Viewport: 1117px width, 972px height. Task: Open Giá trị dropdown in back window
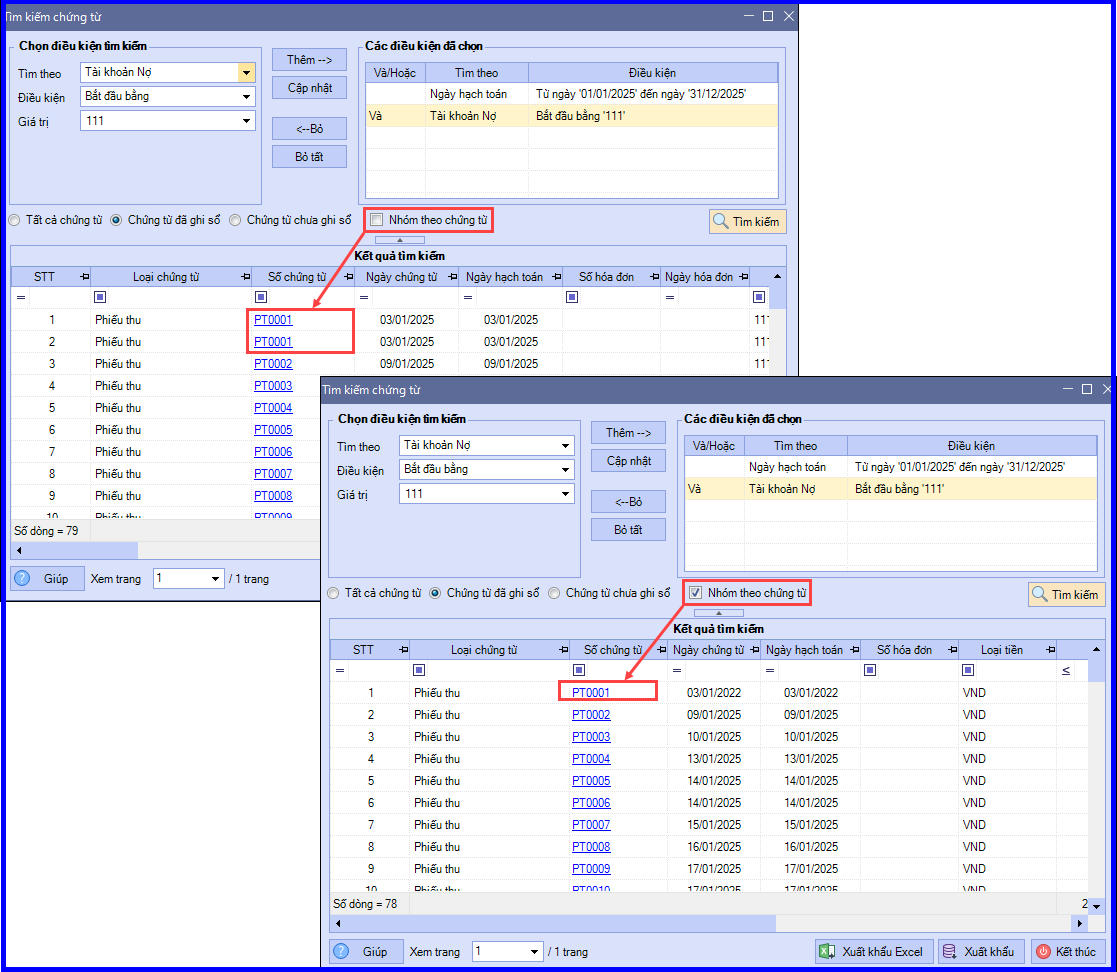point(246,120)
